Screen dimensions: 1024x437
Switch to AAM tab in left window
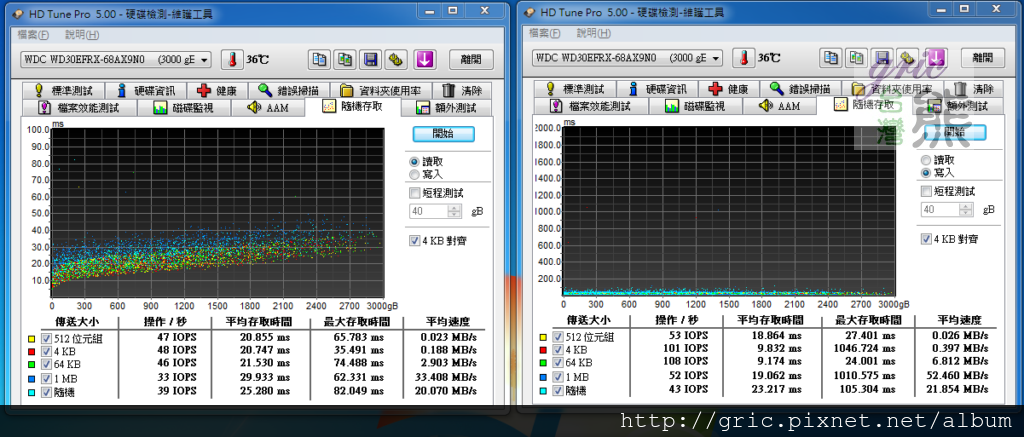pos(267,108)
